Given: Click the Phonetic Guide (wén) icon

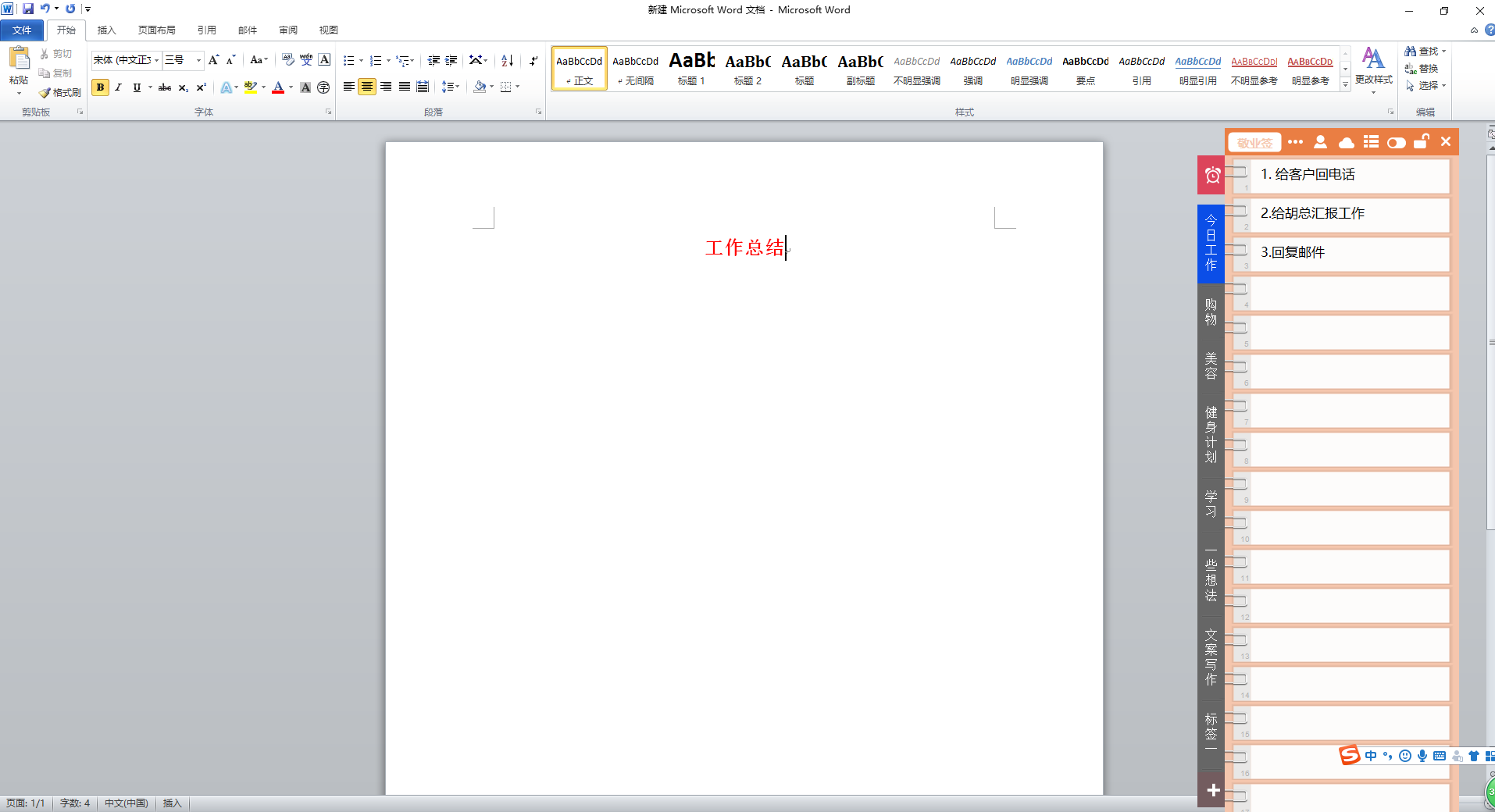Looking at the screenshot, I should click(x=306, y=60).
